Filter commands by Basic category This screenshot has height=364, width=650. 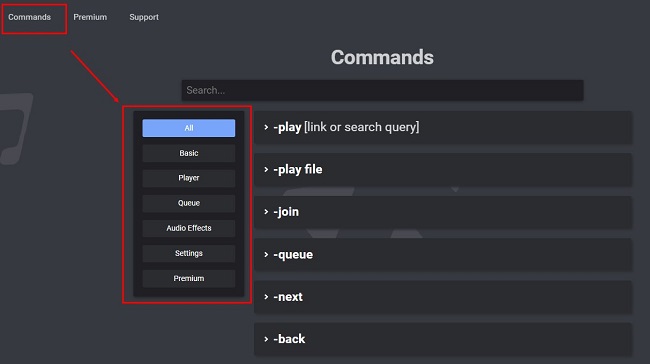coord(189,153)
